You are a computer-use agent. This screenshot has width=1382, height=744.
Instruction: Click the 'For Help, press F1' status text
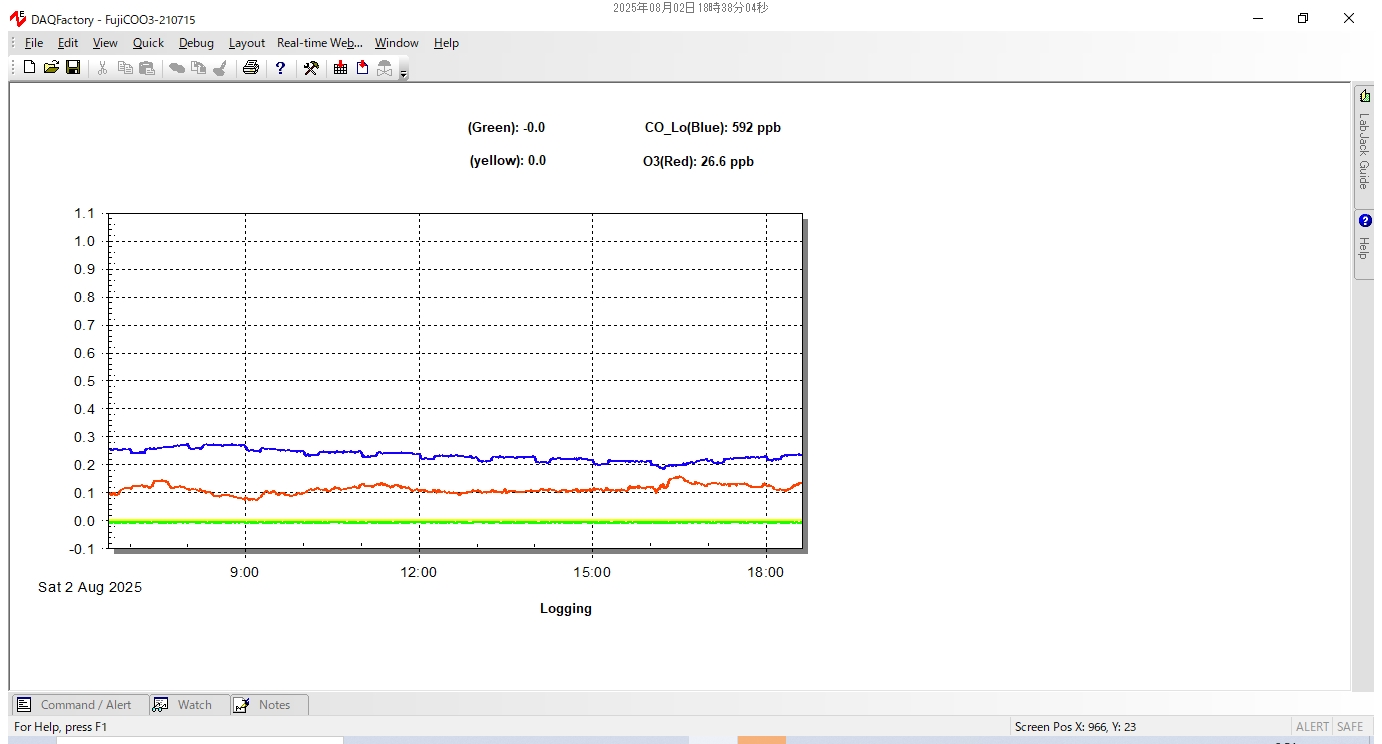(60, 727)
